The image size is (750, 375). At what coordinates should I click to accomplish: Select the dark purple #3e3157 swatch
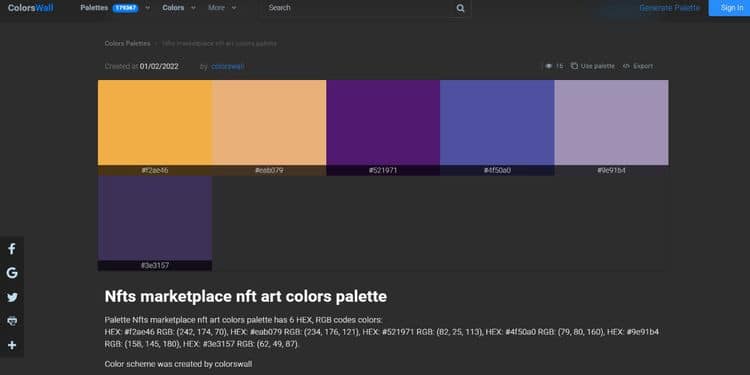[x=155, y=218]
